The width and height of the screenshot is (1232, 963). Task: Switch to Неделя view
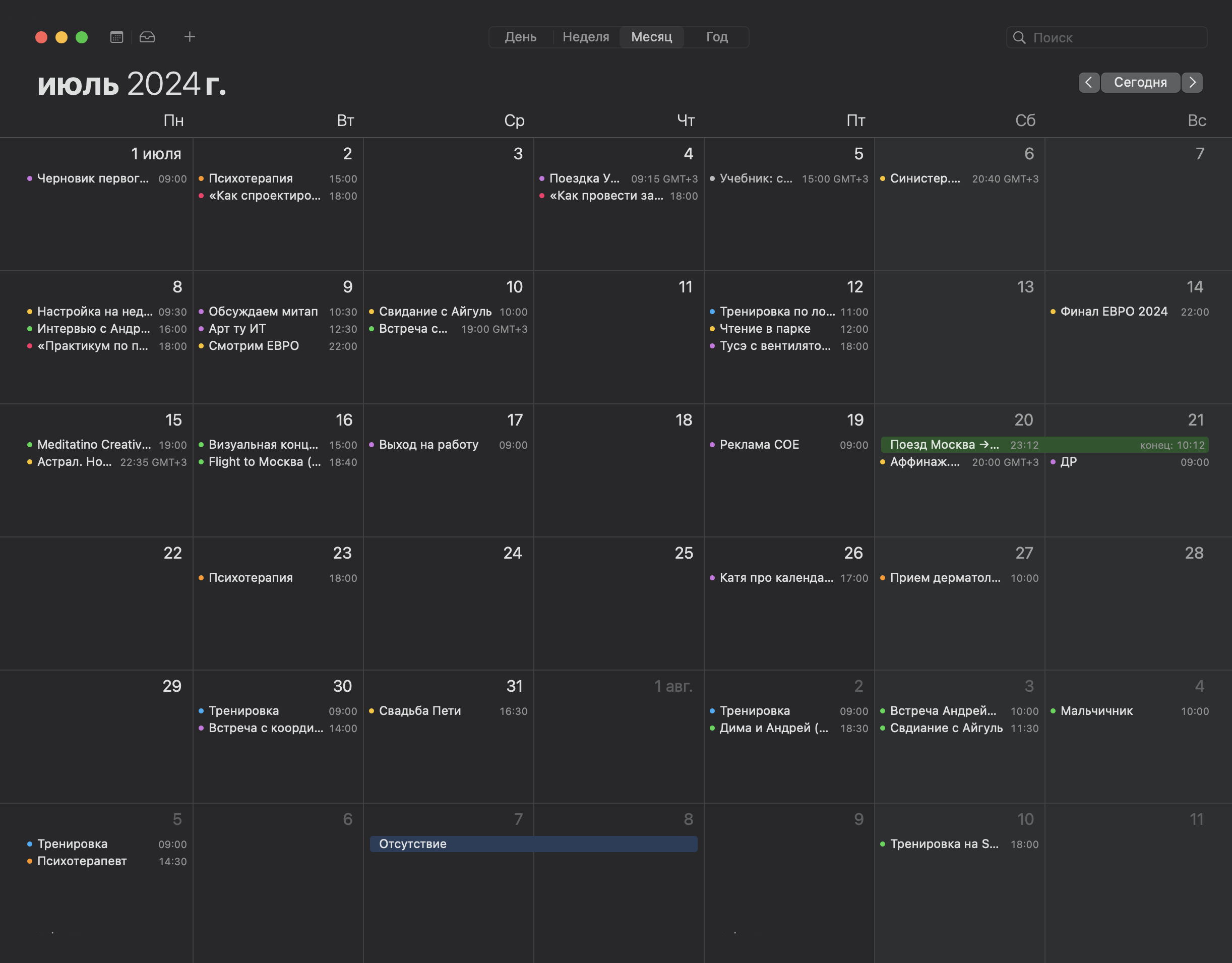(586, 37)
